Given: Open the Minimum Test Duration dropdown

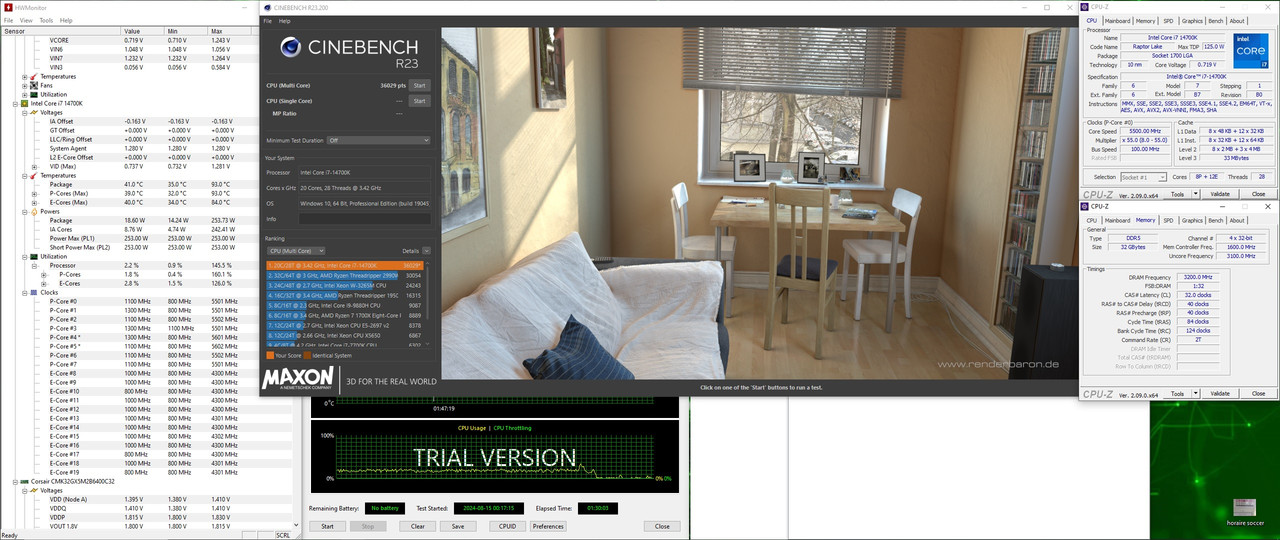Looking at the screenshot, I should pos(379,141).
